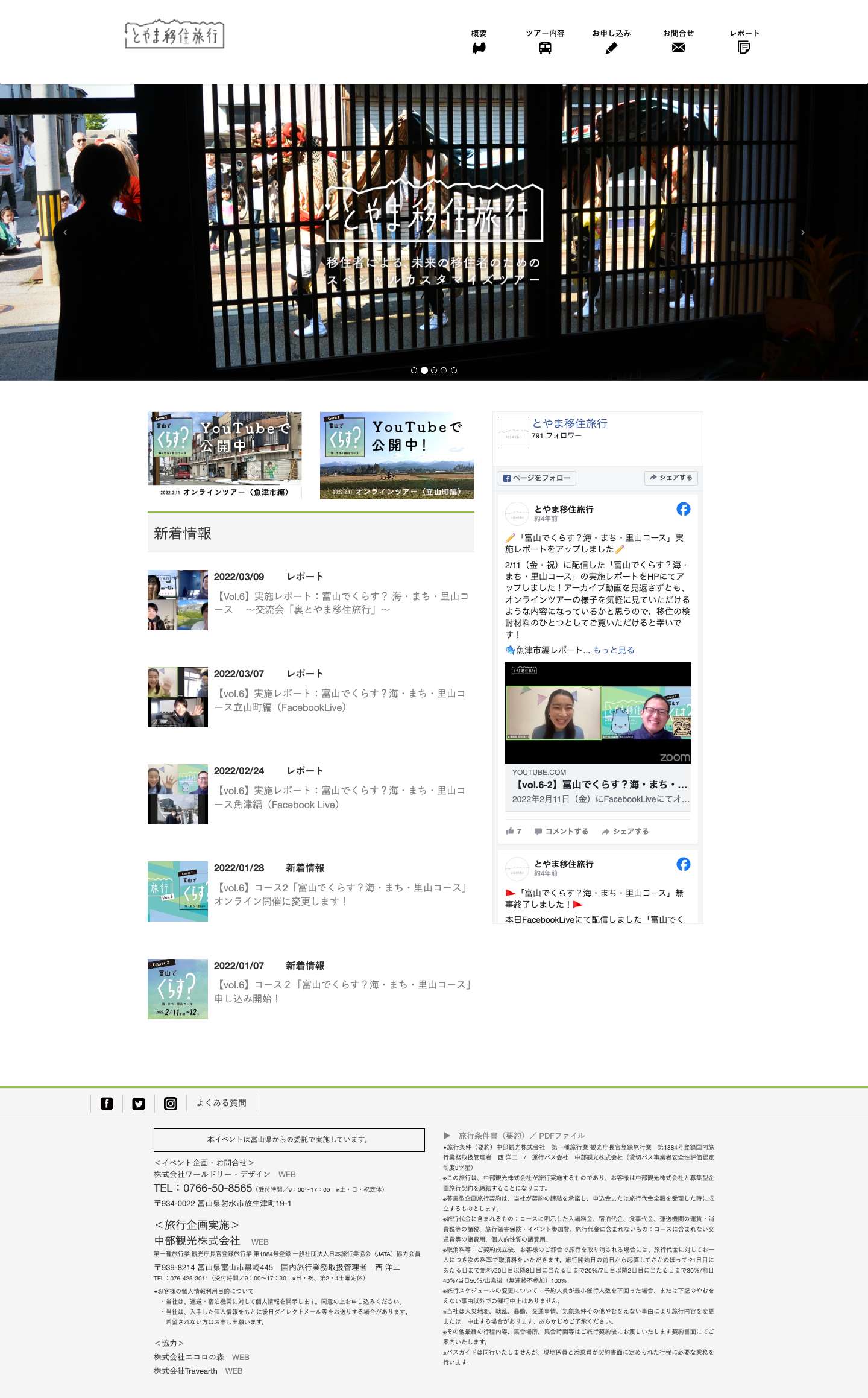The height and width of the screenshot is (1398, 868).
Task: Open the よくある質問 footer link
Action: point(221,1103)
